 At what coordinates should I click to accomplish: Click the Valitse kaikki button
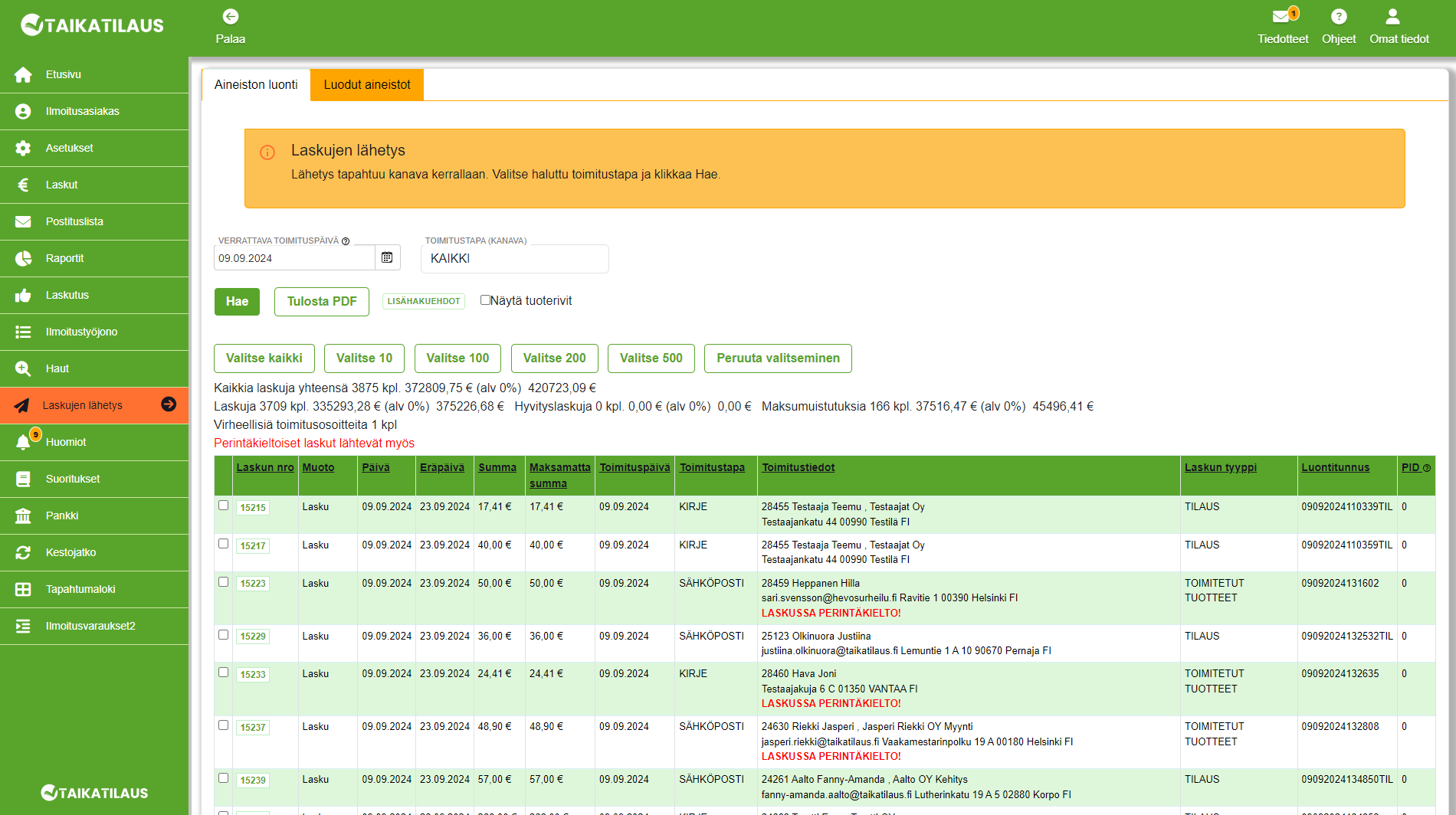coord(264,358)
